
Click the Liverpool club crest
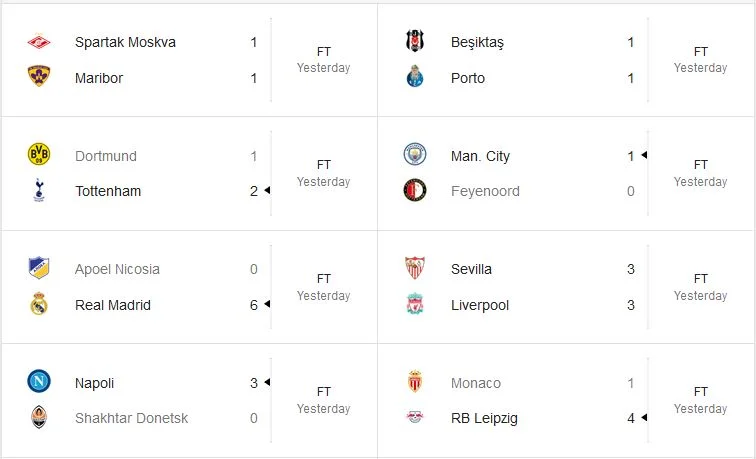(x=415, y=305)
